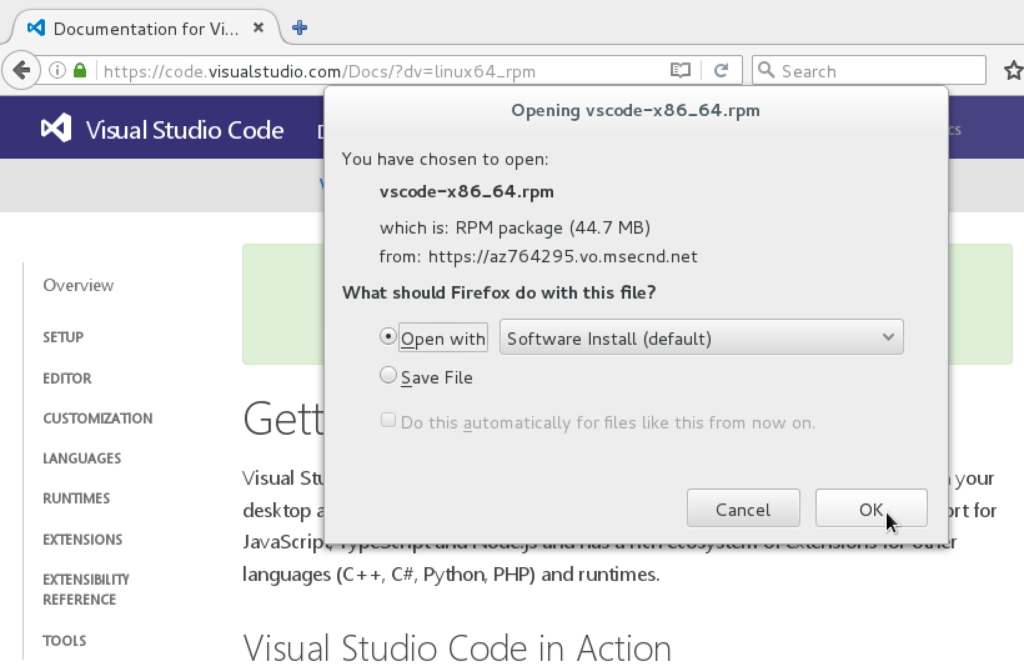Viewport: 1024px width, 669px height.
Task: Close the Documentation tab using its X
Action: (x=259, y=28)
